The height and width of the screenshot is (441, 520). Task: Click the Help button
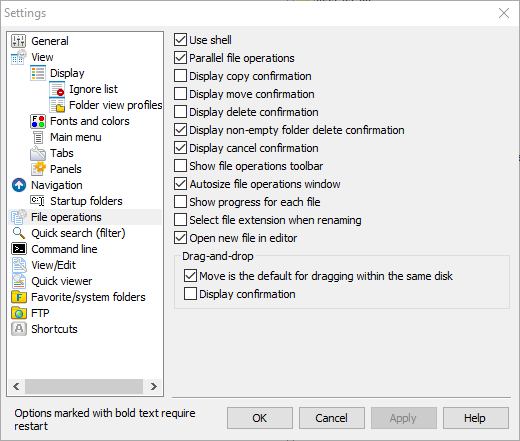(476, 418)
